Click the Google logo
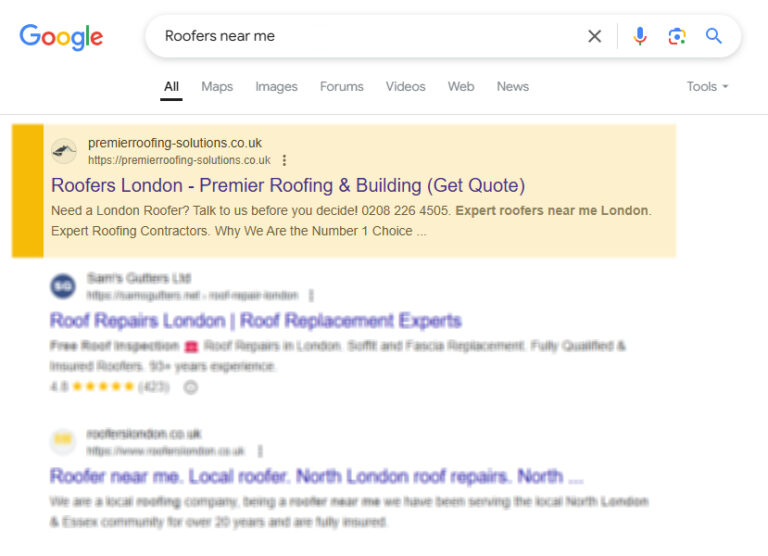 click(x=61, y=37)
